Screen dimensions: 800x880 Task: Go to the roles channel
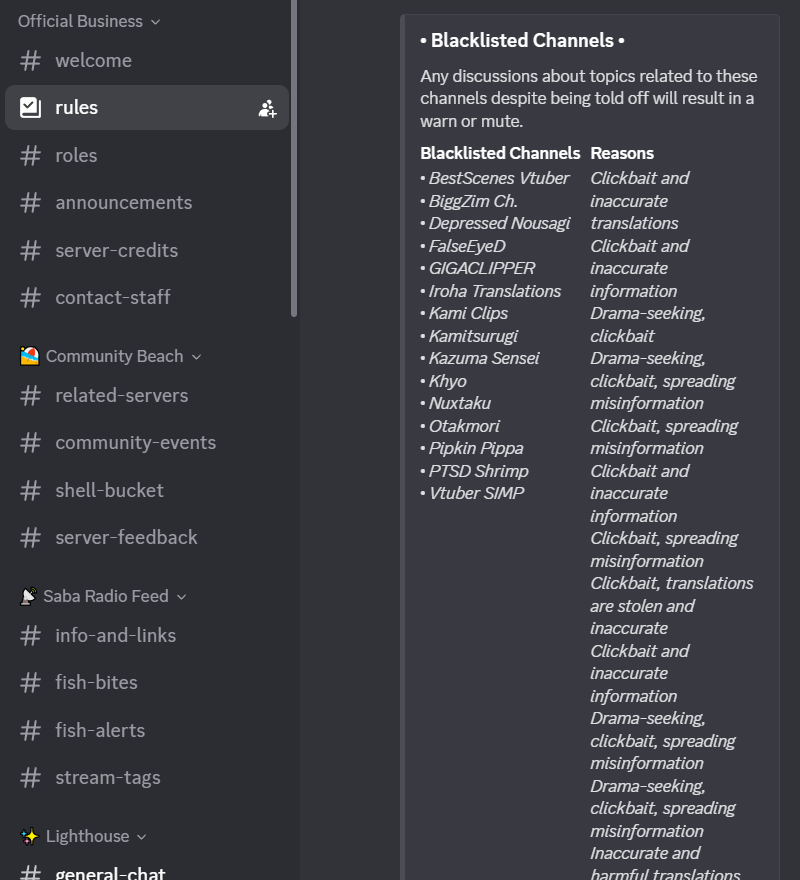76,156
